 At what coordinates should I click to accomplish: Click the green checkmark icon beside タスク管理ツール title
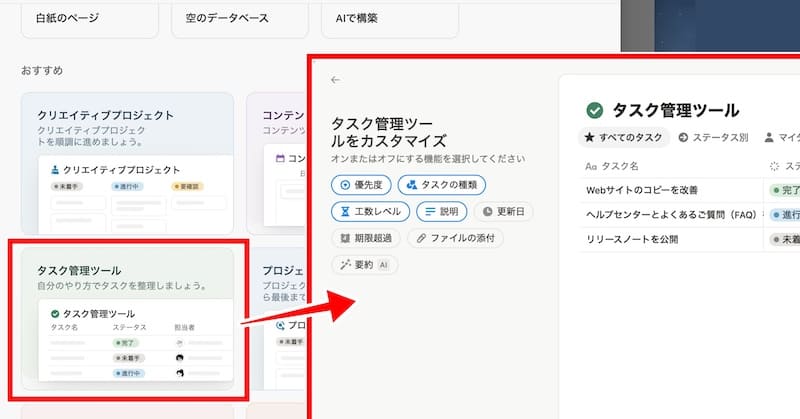(594, 110)
